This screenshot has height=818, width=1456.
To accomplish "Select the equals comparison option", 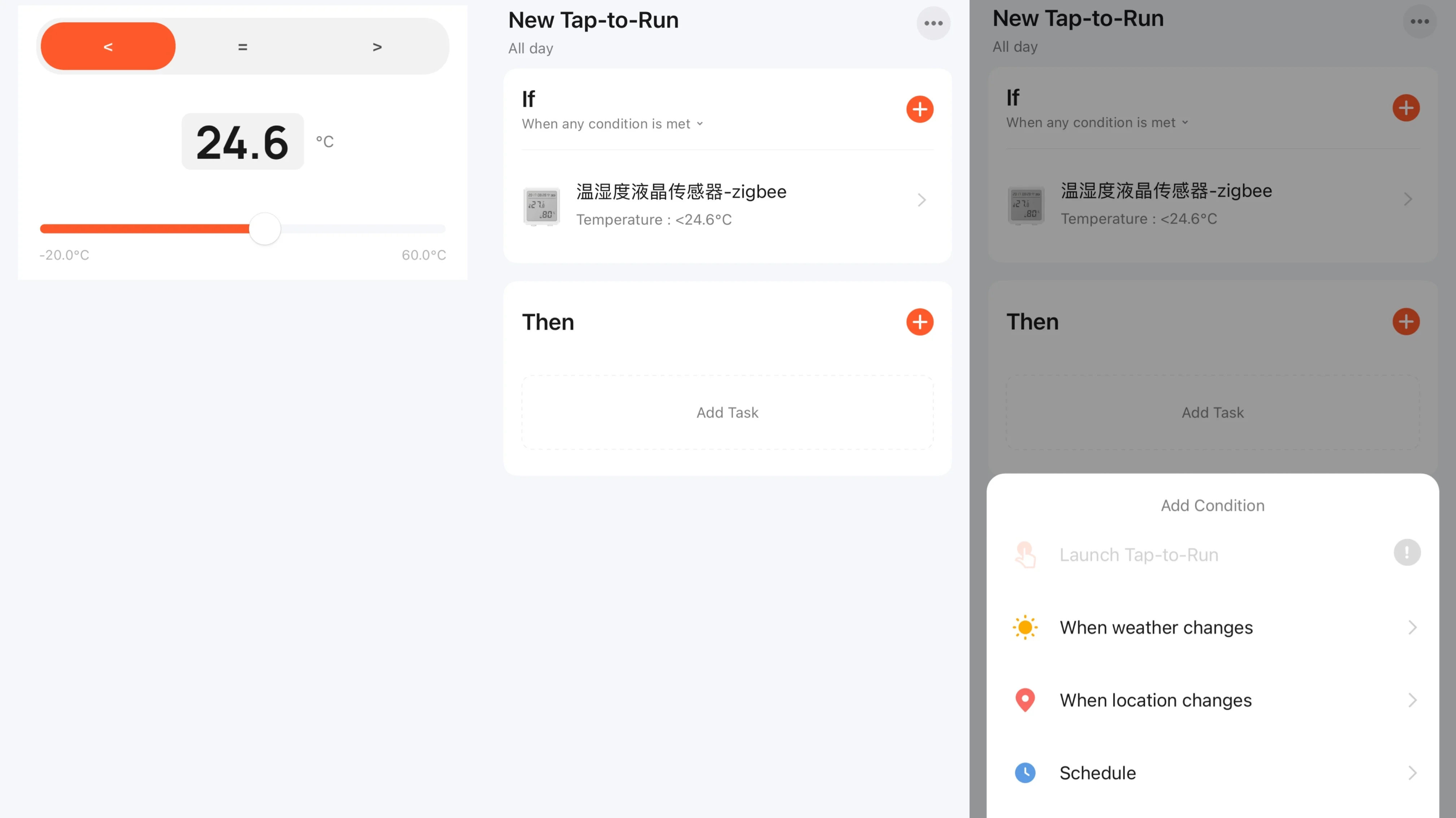I will (x=242, y=46).
